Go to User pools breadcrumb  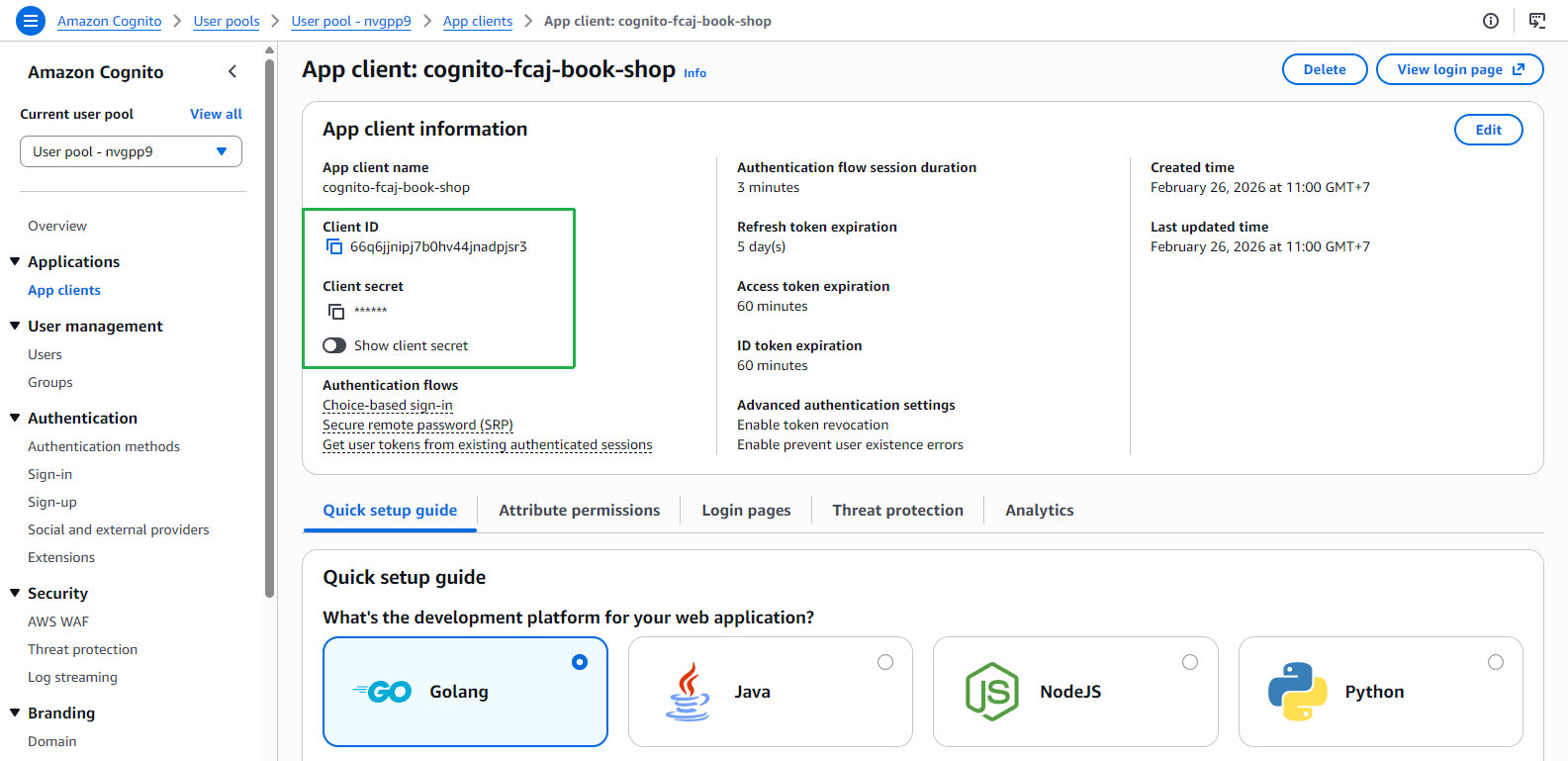coord(227,21)
